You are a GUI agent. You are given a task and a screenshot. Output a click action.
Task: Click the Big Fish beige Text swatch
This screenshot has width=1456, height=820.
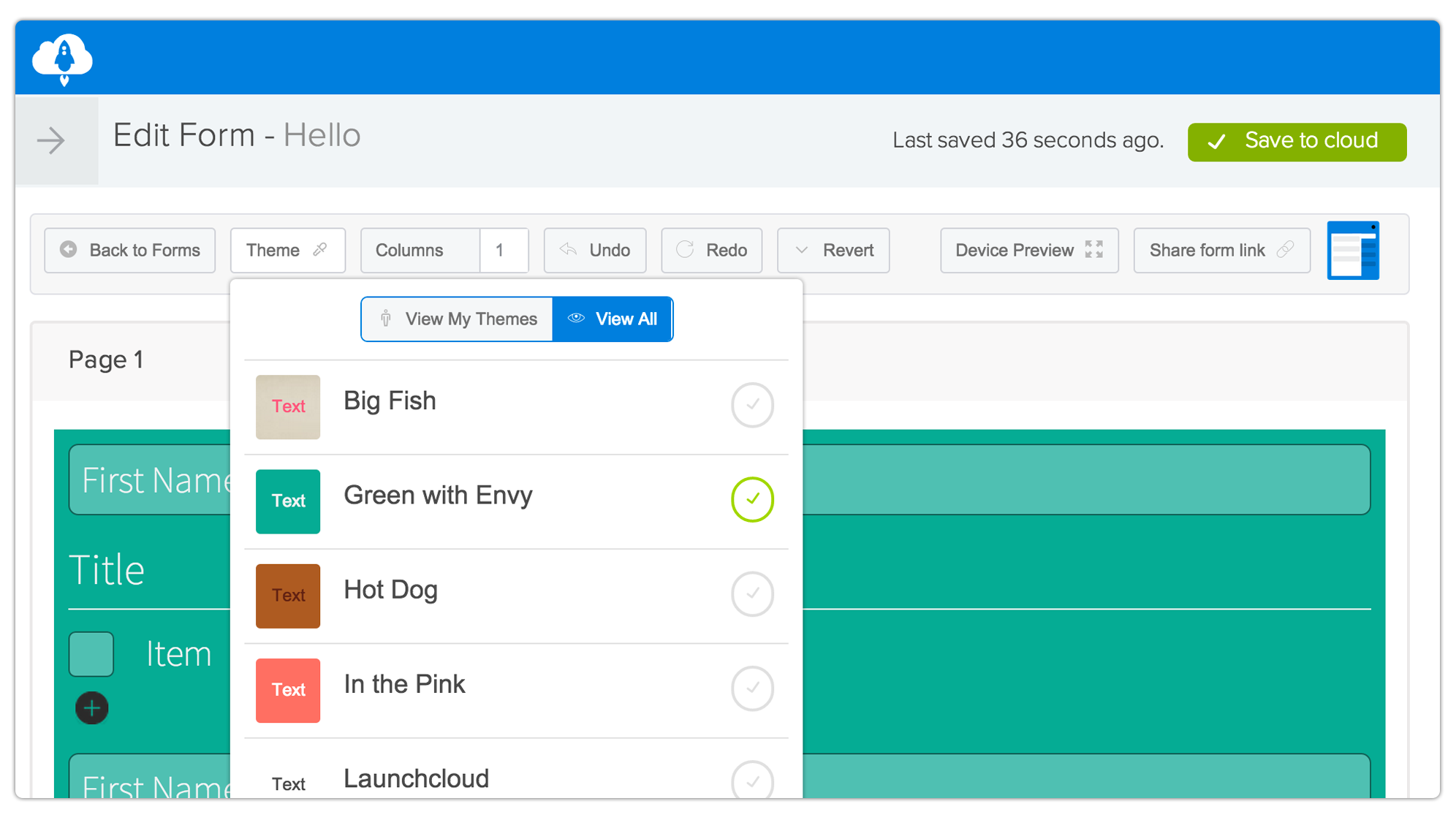288,407
